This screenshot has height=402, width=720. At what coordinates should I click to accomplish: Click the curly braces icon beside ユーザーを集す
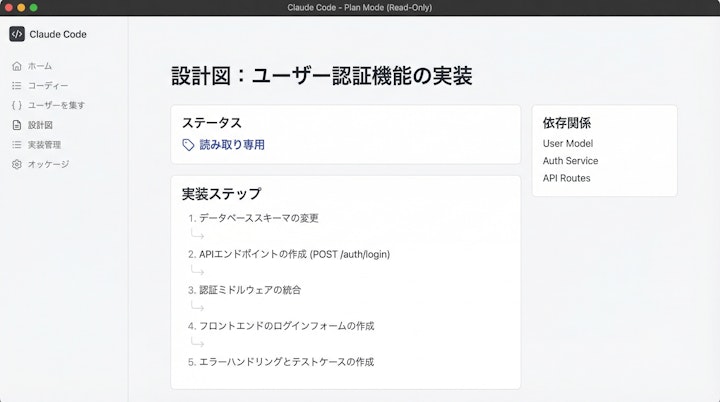click(17, 105)
